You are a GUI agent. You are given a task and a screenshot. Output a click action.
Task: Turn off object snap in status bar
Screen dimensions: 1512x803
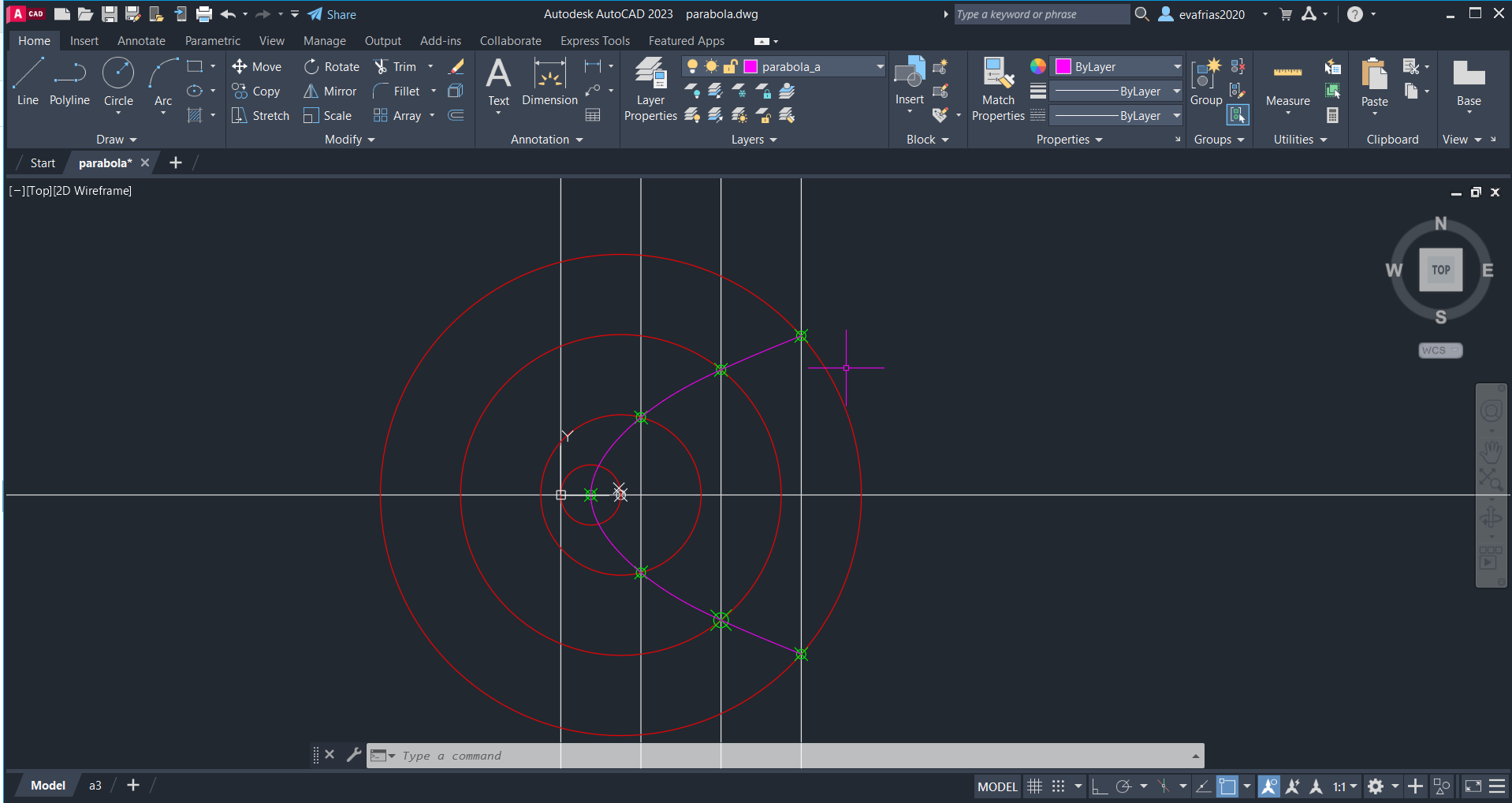pos(1227,786)
